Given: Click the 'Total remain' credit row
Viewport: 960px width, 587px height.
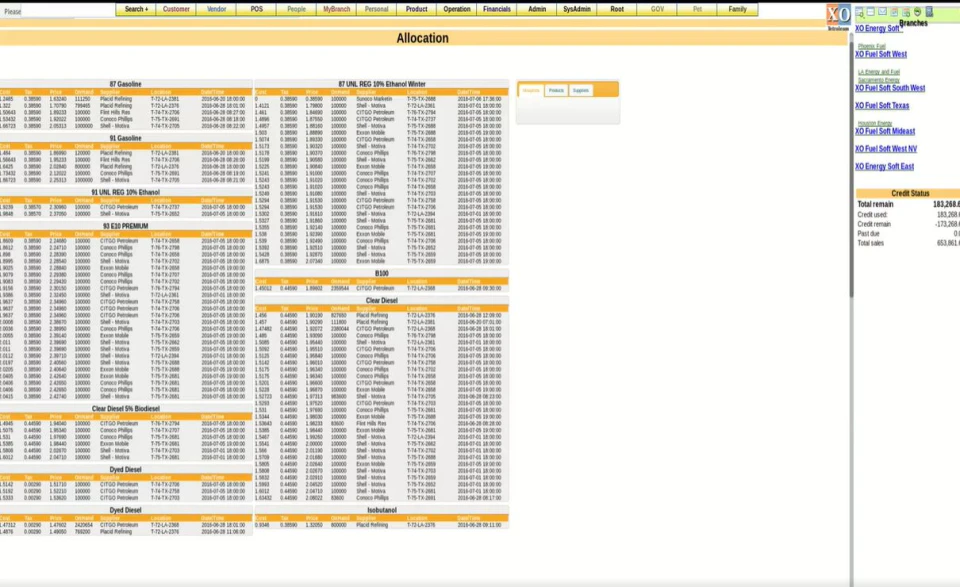Looking at the screenshot, I should tap(908, 204).
